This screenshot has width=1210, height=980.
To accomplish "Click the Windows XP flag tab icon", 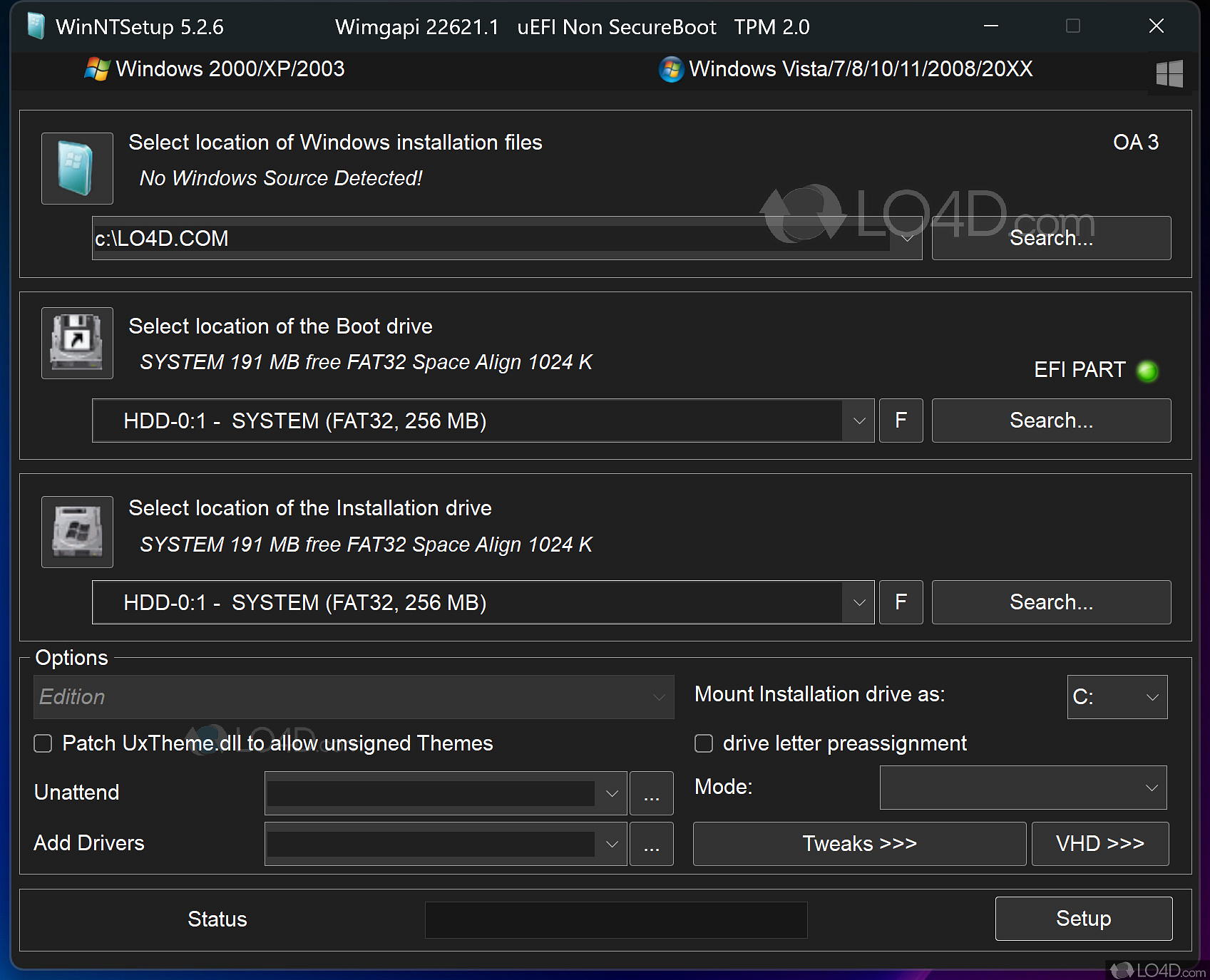I will point(97,69).
